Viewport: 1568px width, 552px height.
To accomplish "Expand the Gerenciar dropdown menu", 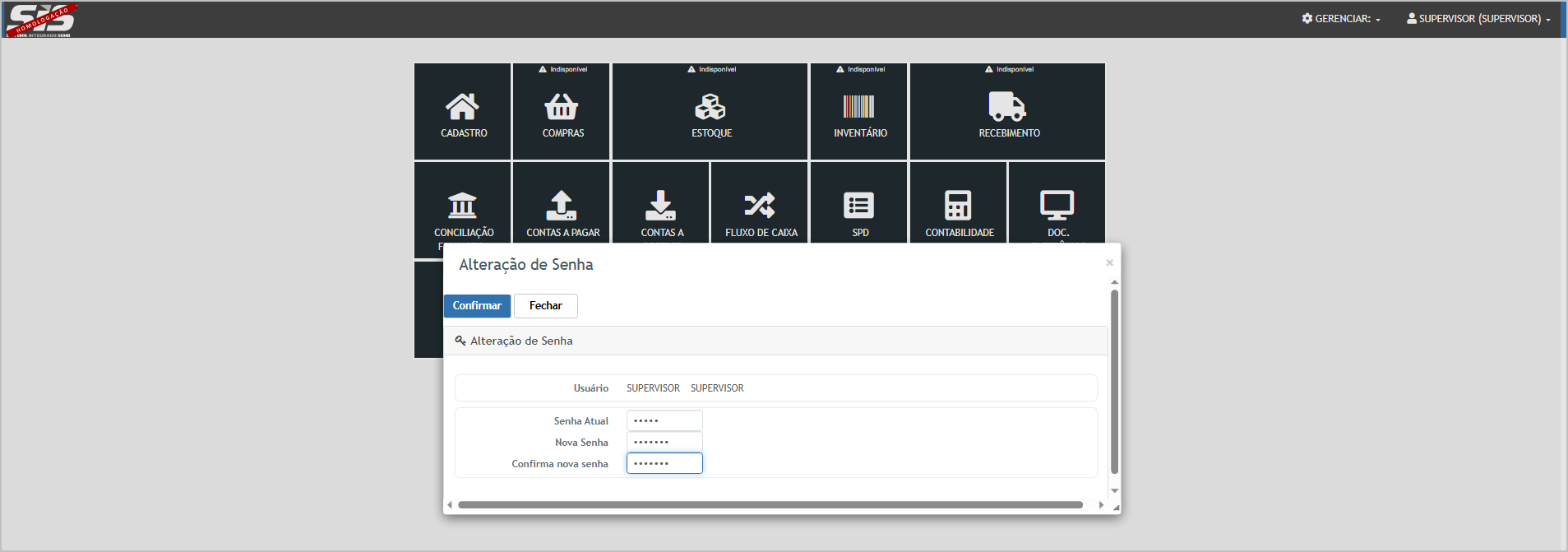I will pos(1341,18).
